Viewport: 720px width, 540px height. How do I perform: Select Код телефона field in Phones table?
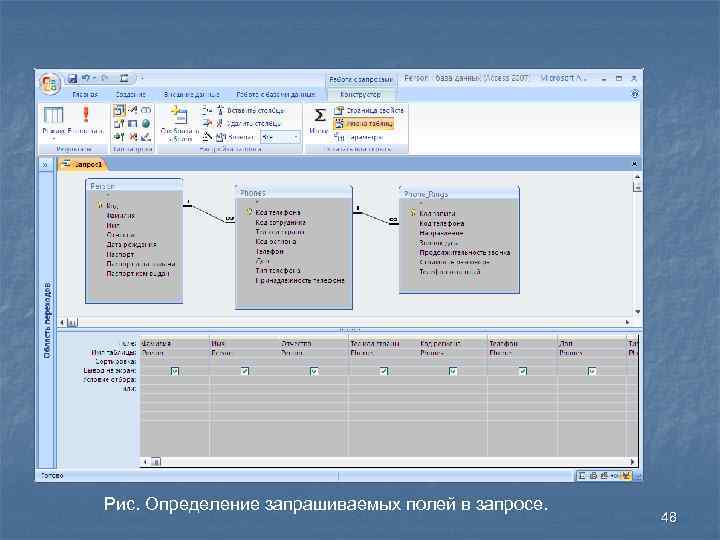pyautogui.click(x=278, y=213)
